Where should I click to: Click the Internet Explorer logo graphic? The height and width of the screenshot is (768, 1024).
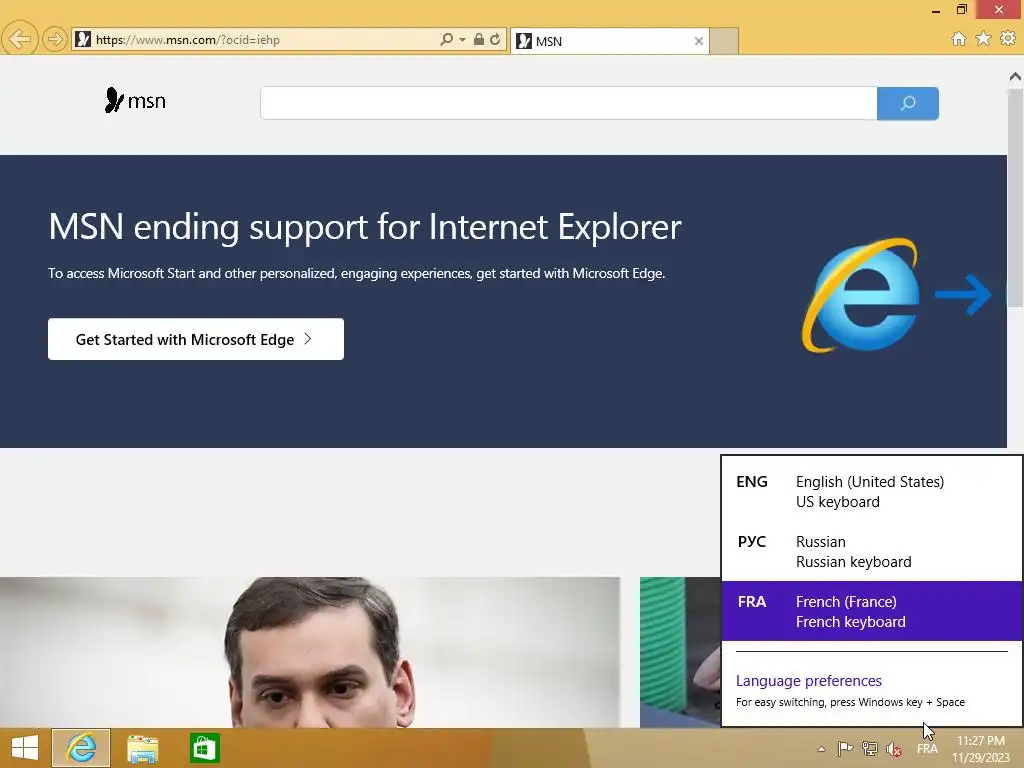(861, 295)
